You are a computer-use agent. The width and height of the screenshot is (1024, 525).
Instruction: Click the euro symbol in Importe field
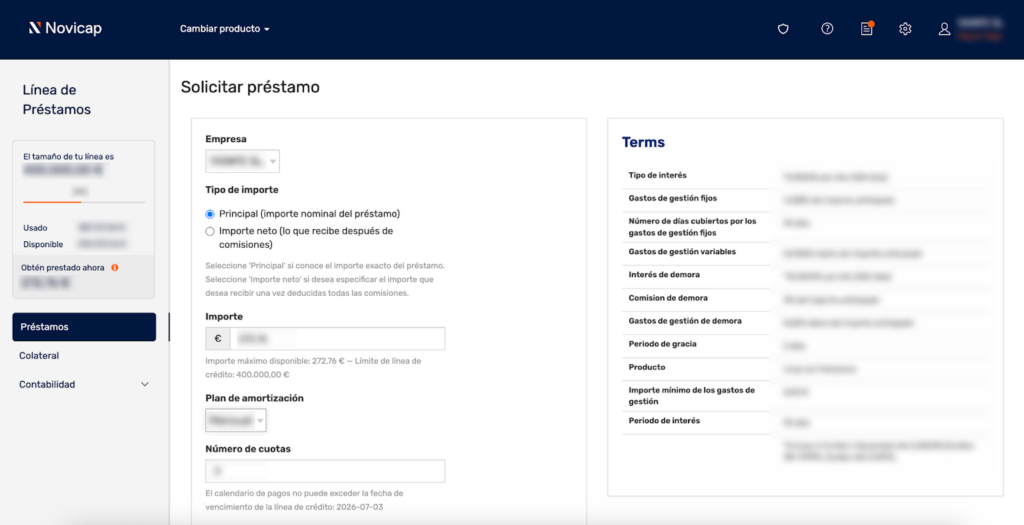tap(218, 339)
